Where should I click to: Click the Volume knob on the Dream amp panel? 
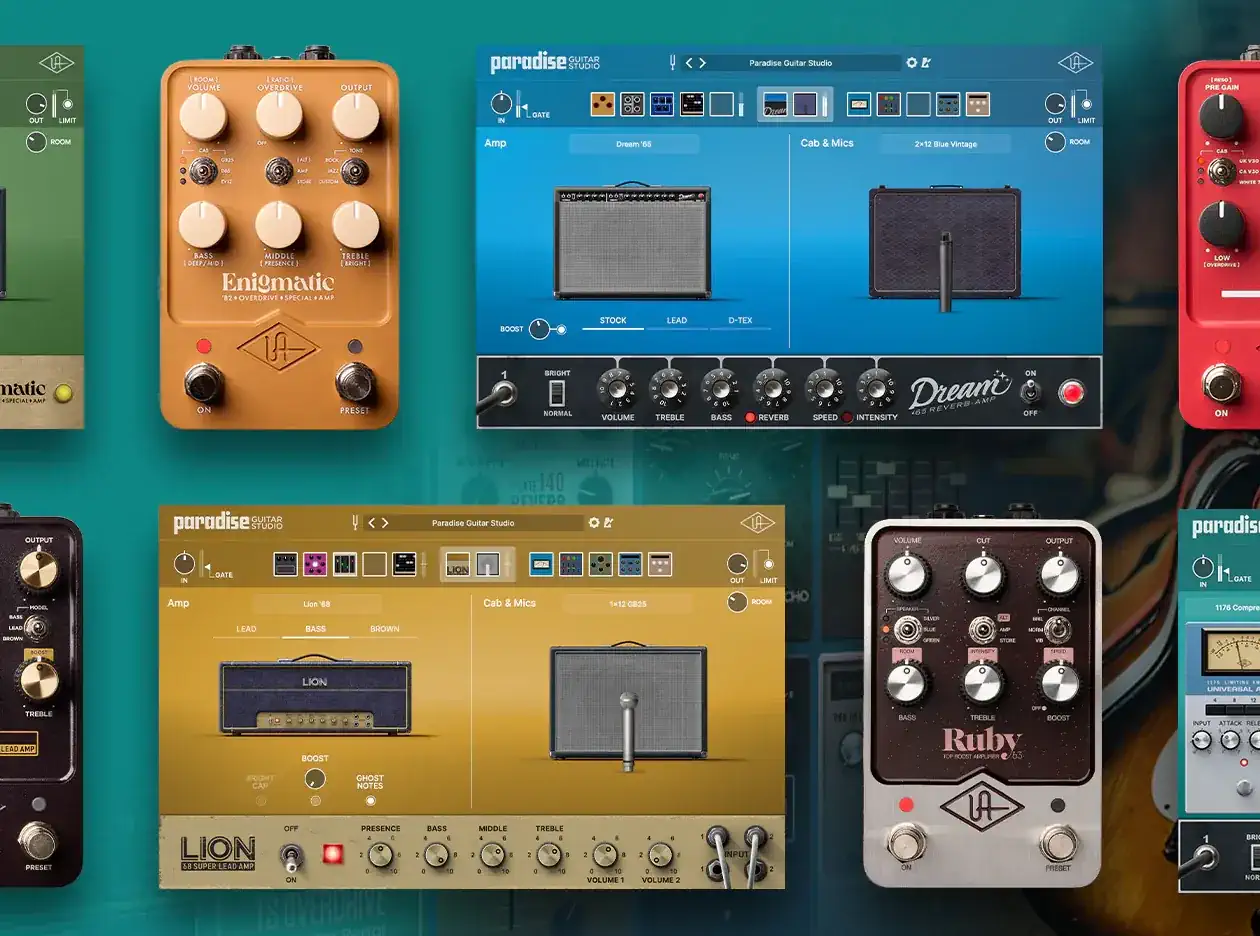(x=617, y=388)
